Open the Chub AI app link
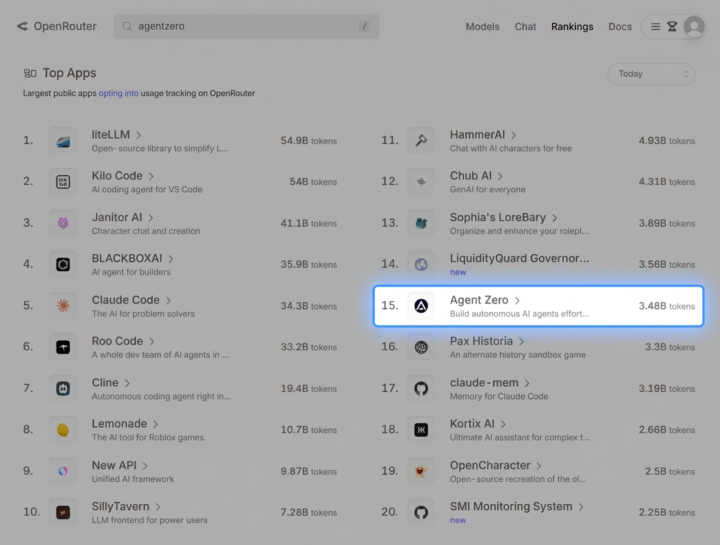Image resolution: width=720 pixels, height=545 pixels. click(471, 176)
